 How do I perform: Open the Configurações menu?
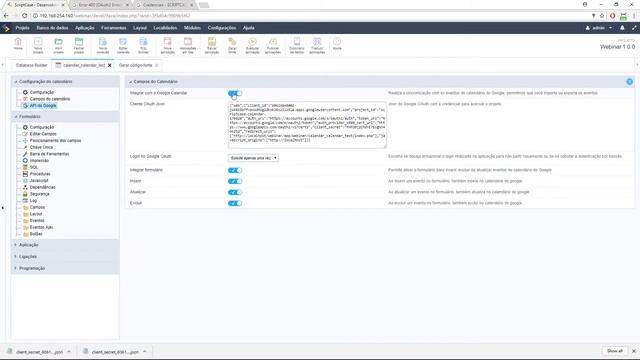pos(222,28)
